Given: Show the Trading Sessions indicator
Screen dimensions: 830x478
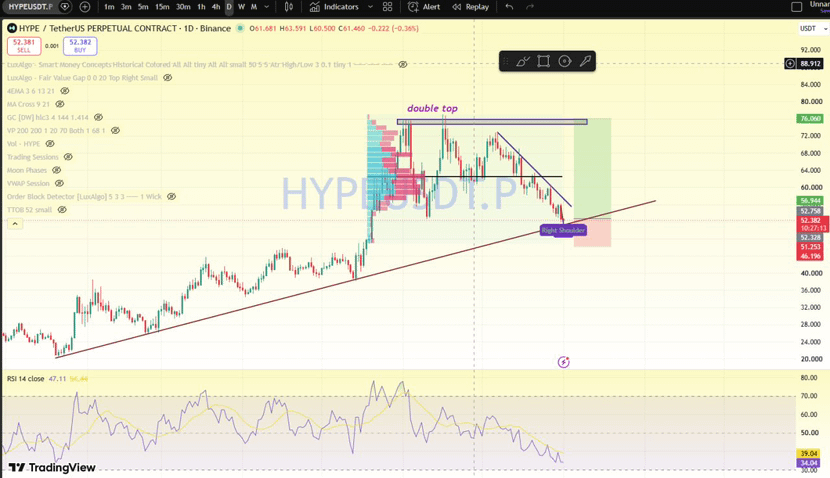Looking at the screenshot, I should (68, 157).
